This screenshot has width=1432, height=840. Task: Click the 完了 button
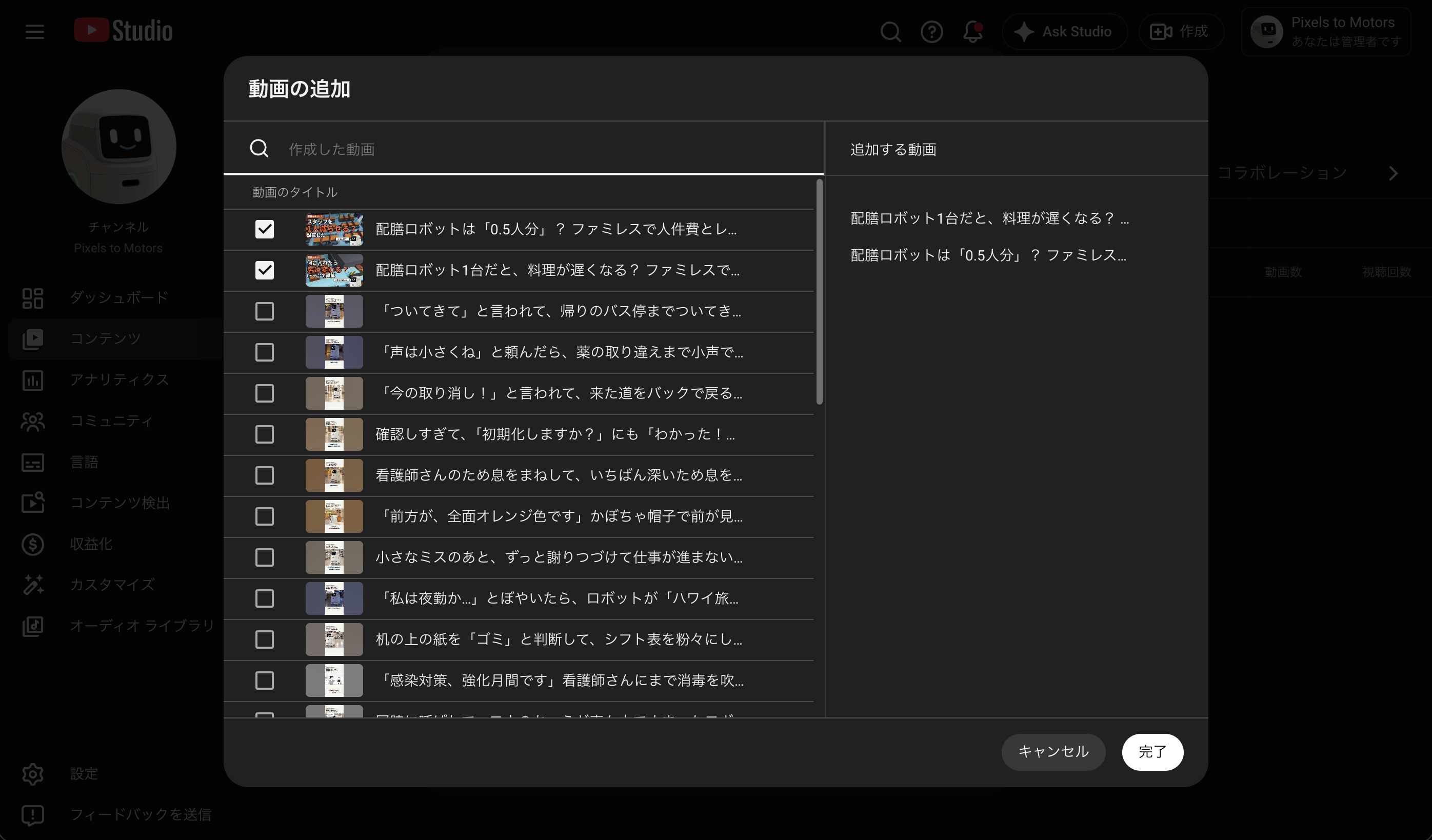[1152, 752]
